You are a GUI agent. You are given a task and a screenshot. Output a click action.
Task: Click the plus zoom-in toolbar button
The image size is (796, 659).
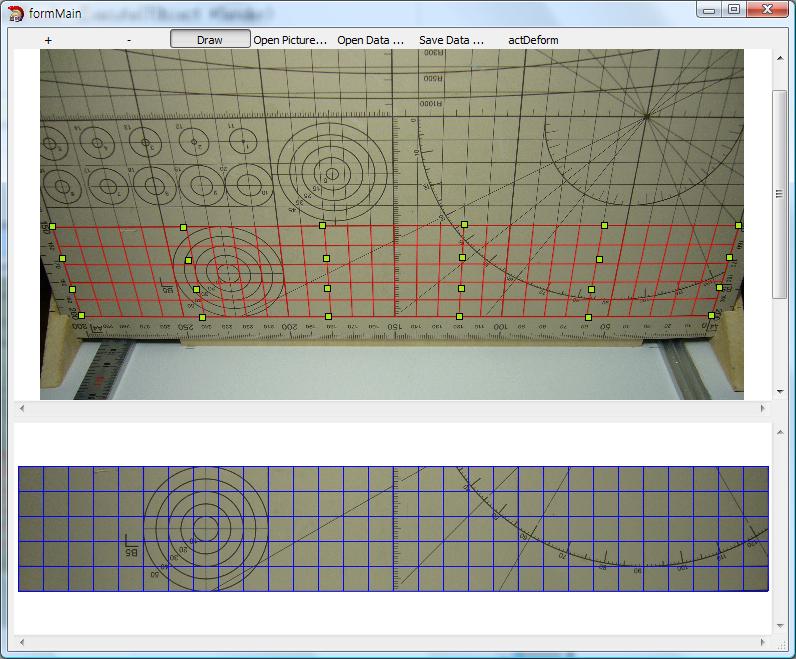point(48,40)
